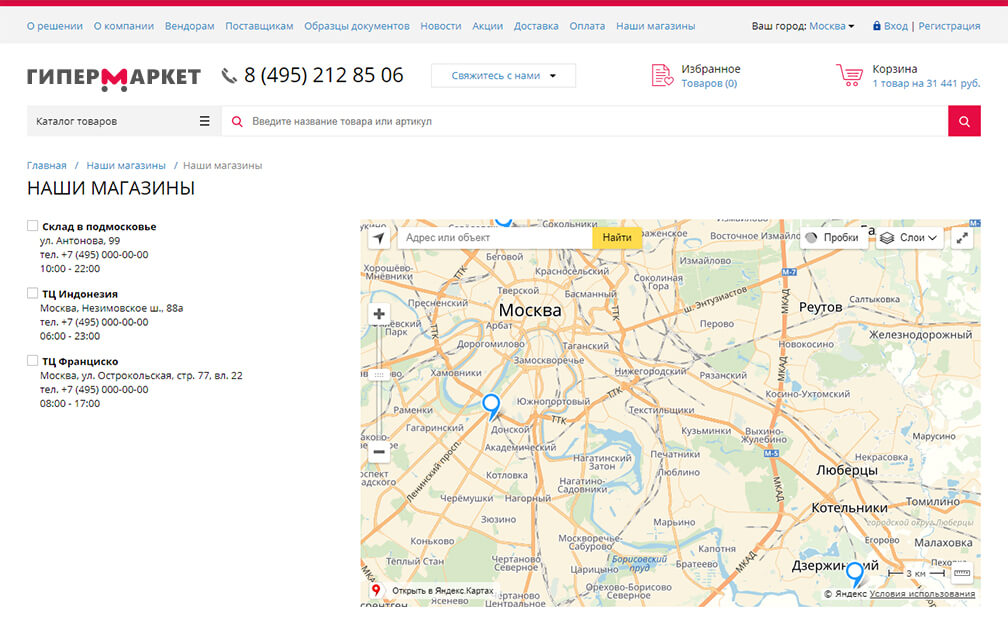This screenshot has width=1008, height=634.
Task: Open the Новости menu item
Action: click(441, 26)
